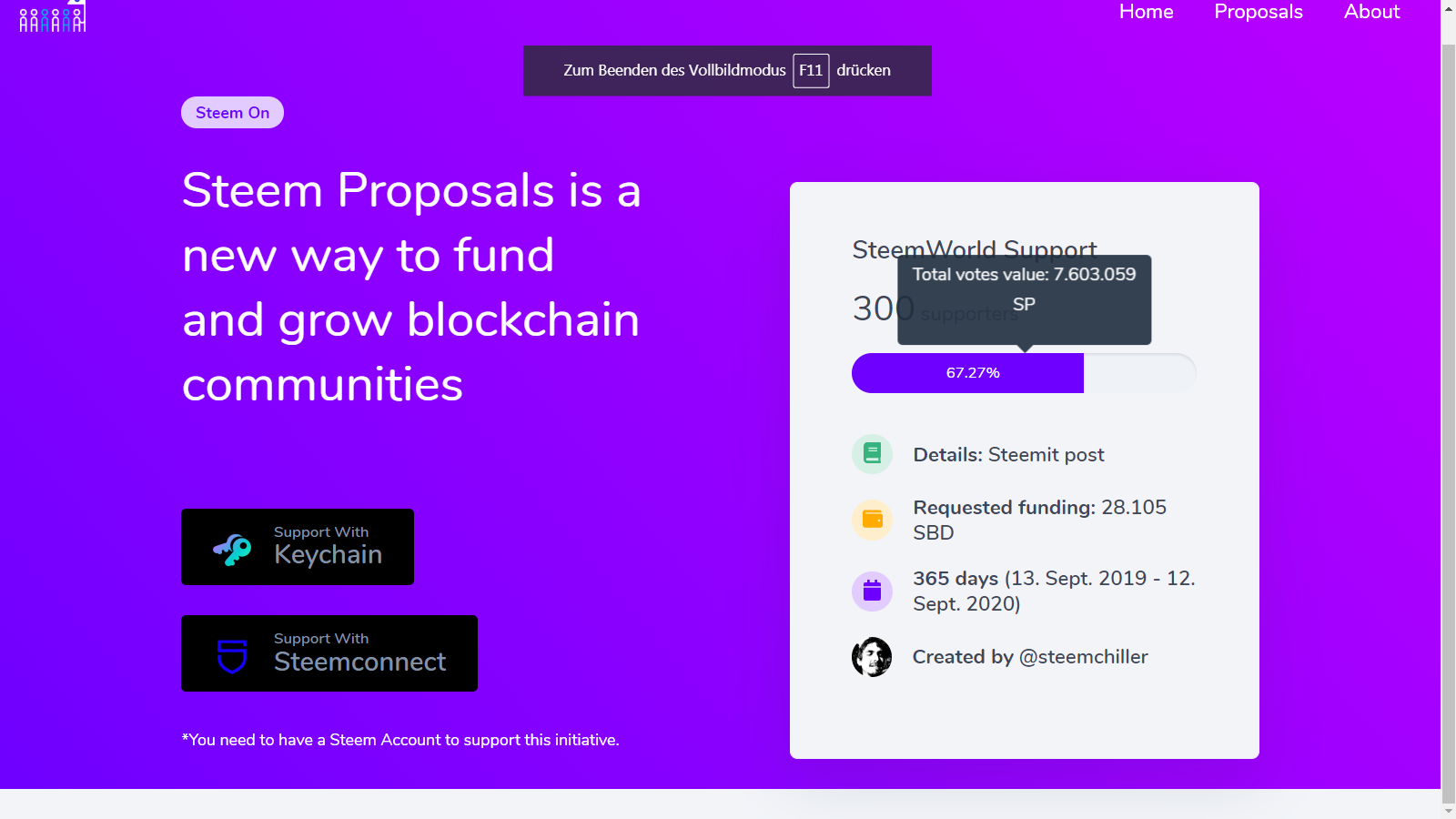Open the Steemit post details link

point(1046,455)
